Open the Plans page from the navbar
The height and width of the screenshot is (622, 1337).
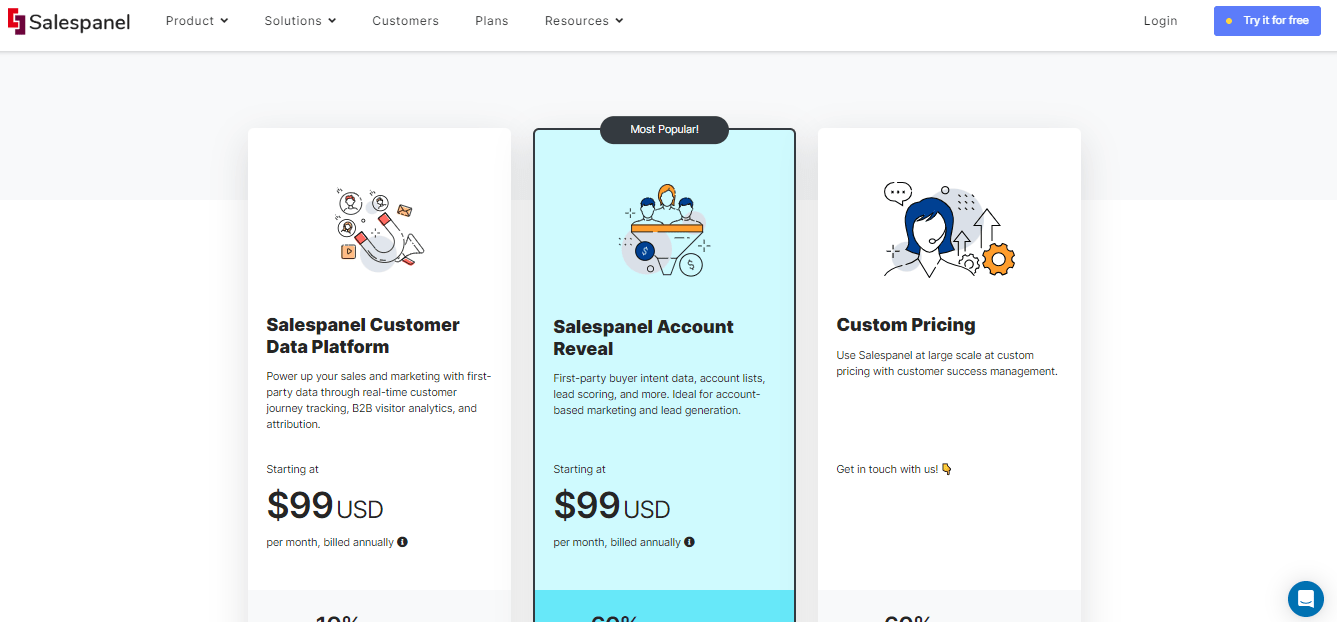pos(491,20)
